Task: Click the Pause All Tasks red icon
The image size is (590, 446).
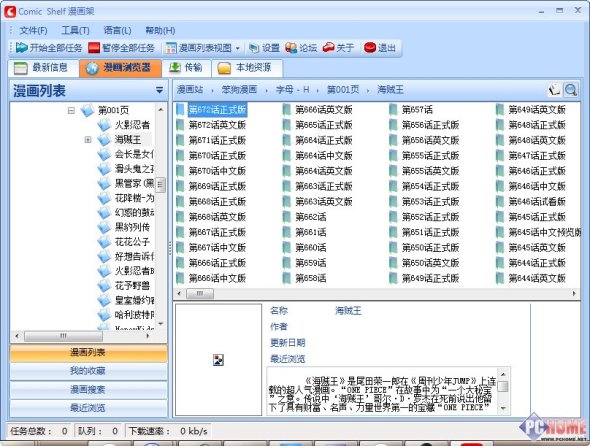Action: [x=94, y=48]
